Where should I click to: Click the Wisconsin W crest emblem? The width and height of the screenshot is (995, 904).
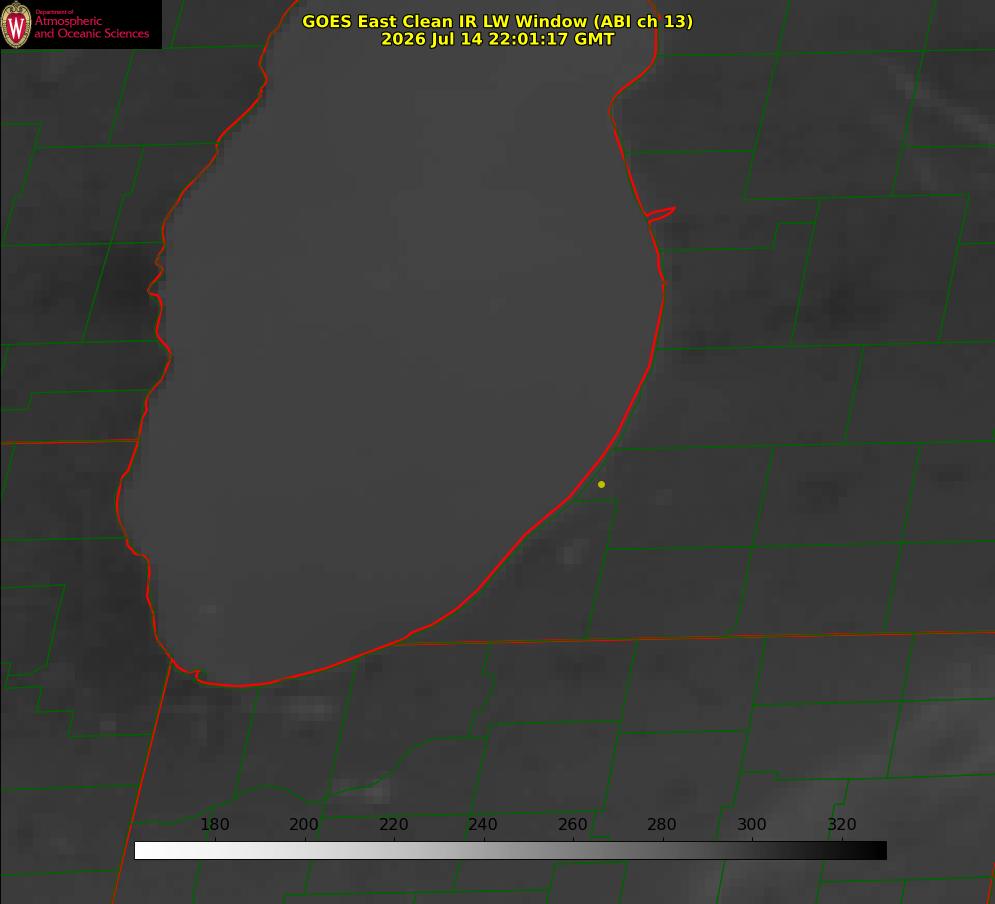coord(16,25)
